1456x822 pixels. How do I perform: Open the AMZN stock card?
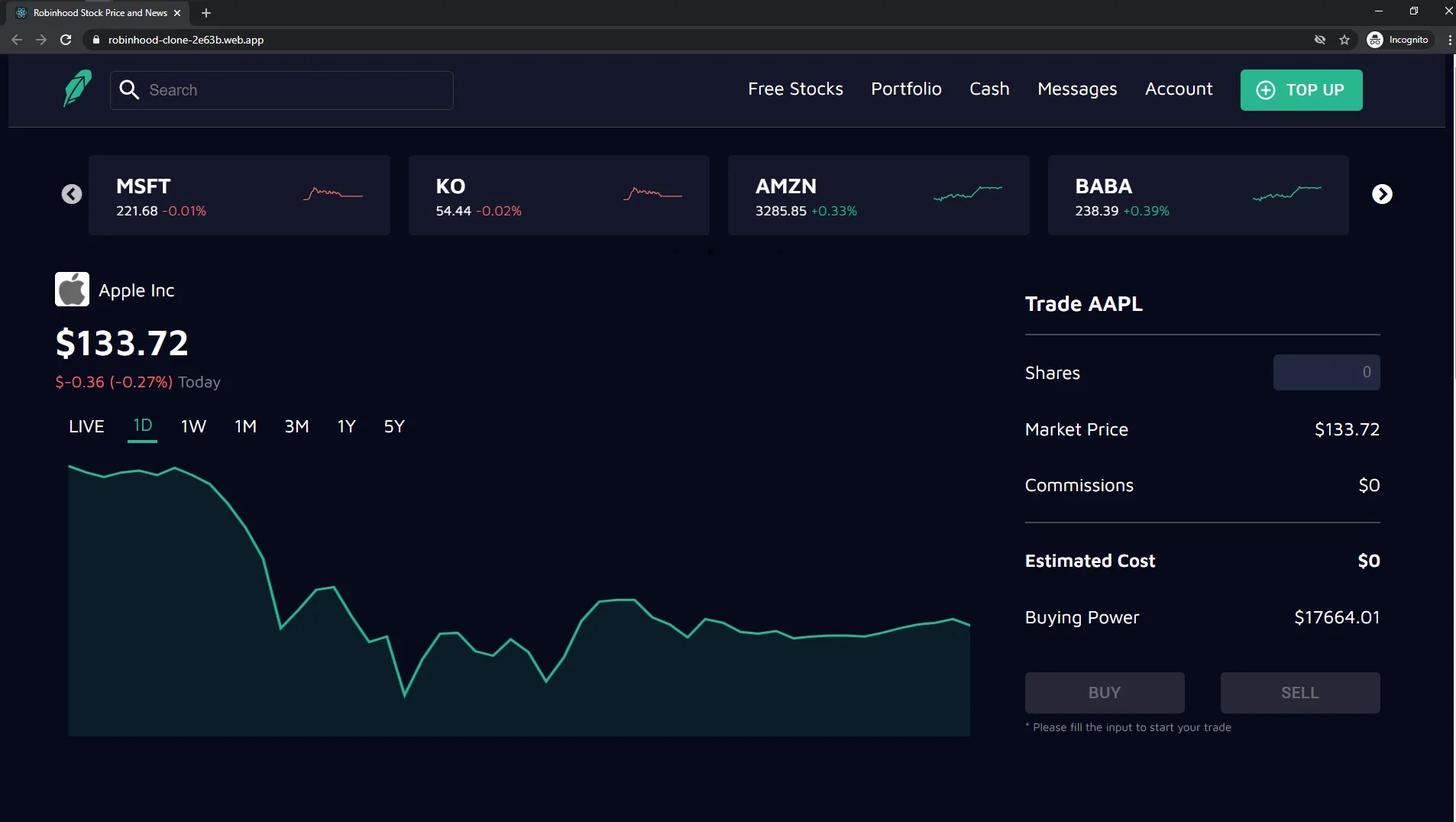[878, 195]
